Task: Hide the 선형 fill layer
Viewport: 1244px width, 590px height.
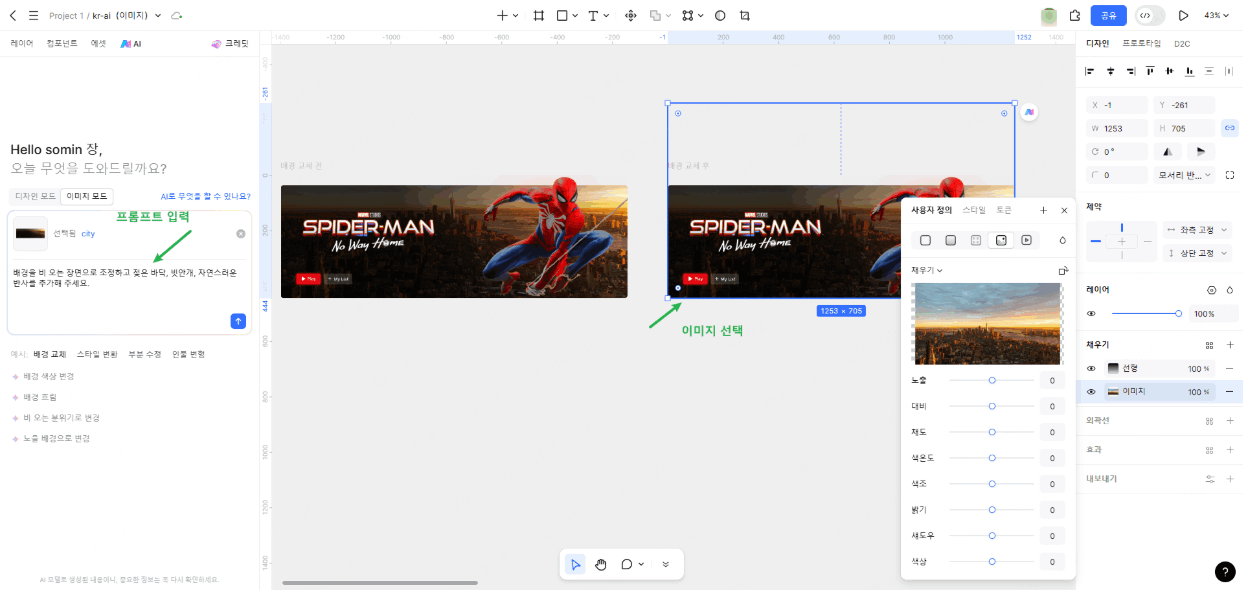Action: point(1091,368)
